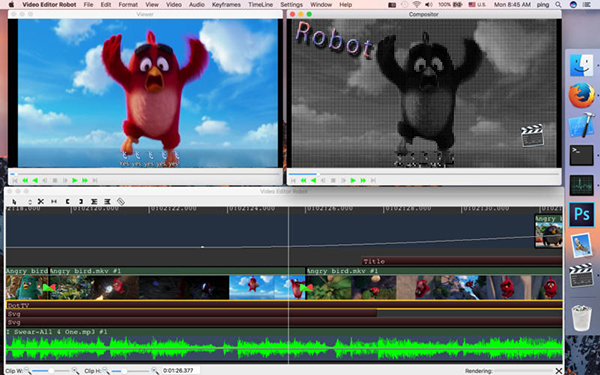Image resolution: width=600 pixels, height=375 pixels.
Task: Open the TimeLine menu
Action: tap(261, 5)
